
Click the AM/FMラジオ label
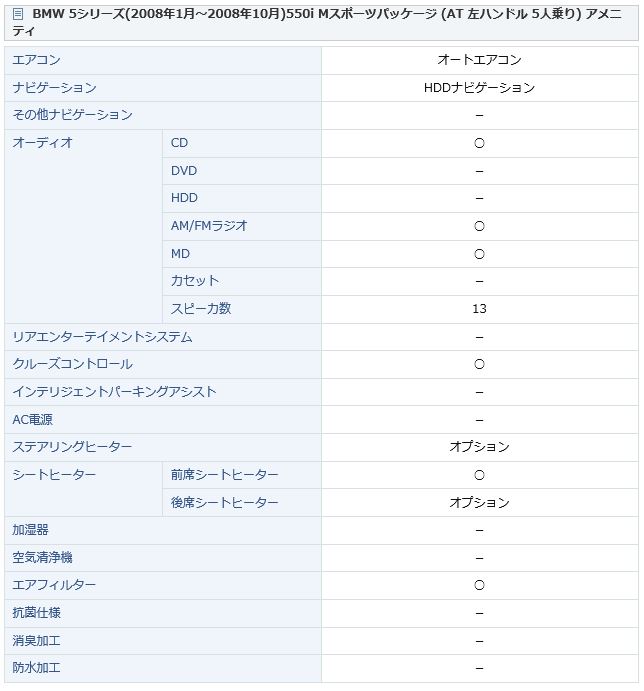(209, 226)
